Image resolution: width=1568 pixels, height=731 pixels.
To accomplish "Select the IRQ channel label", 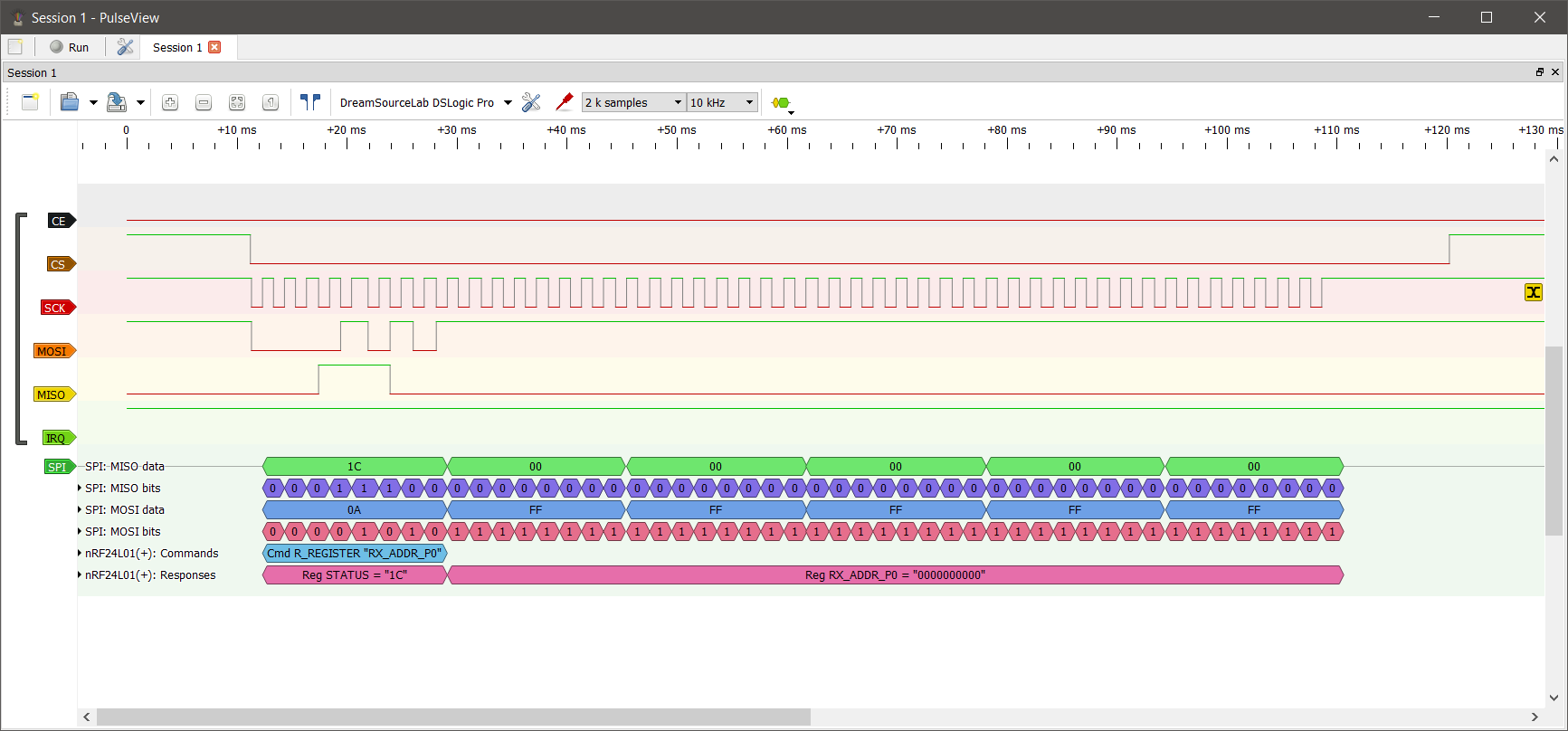I will (59, 438).
